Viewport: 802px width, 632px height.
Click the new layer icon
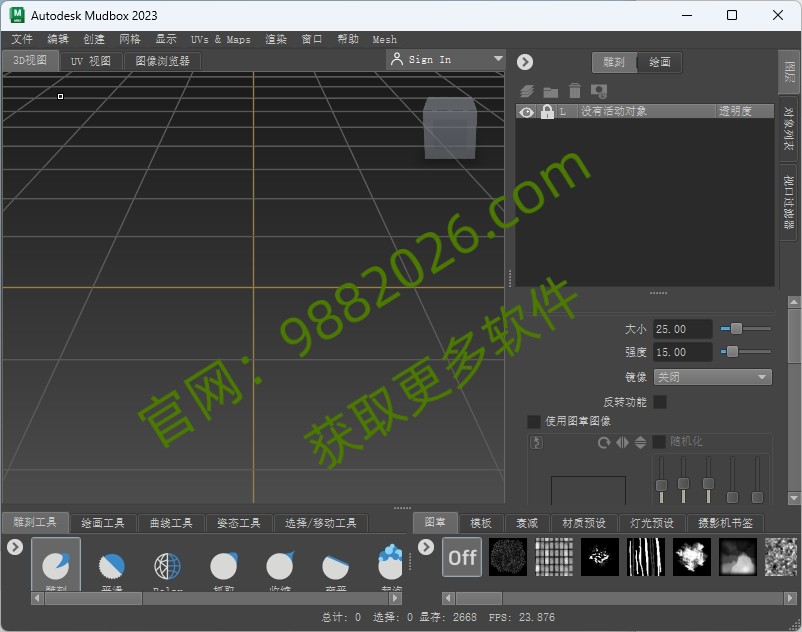click(527, 91)
